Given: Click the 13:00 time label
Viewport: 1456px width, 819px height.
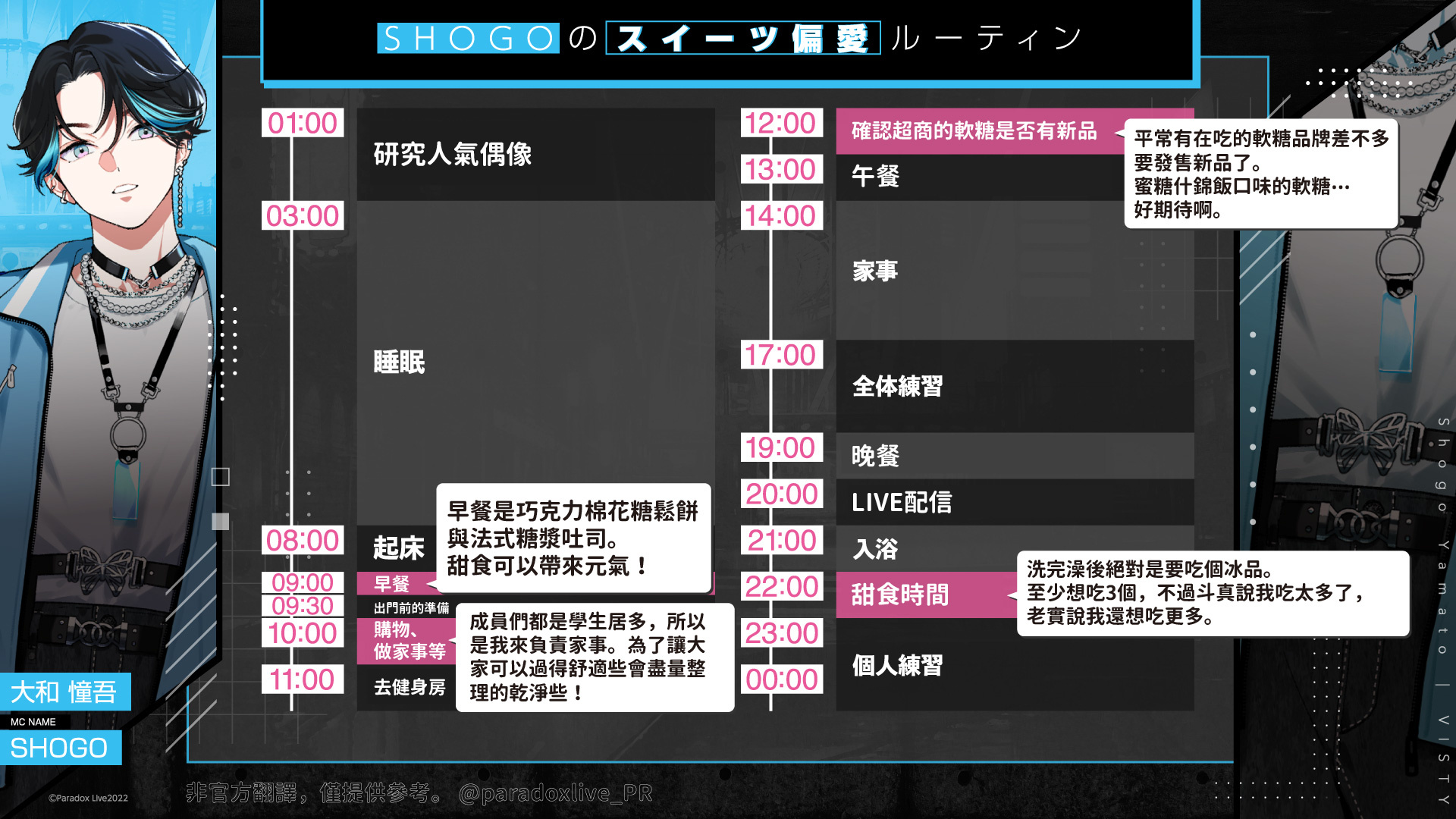Looking at the screenshot, I should coord(782,169).
